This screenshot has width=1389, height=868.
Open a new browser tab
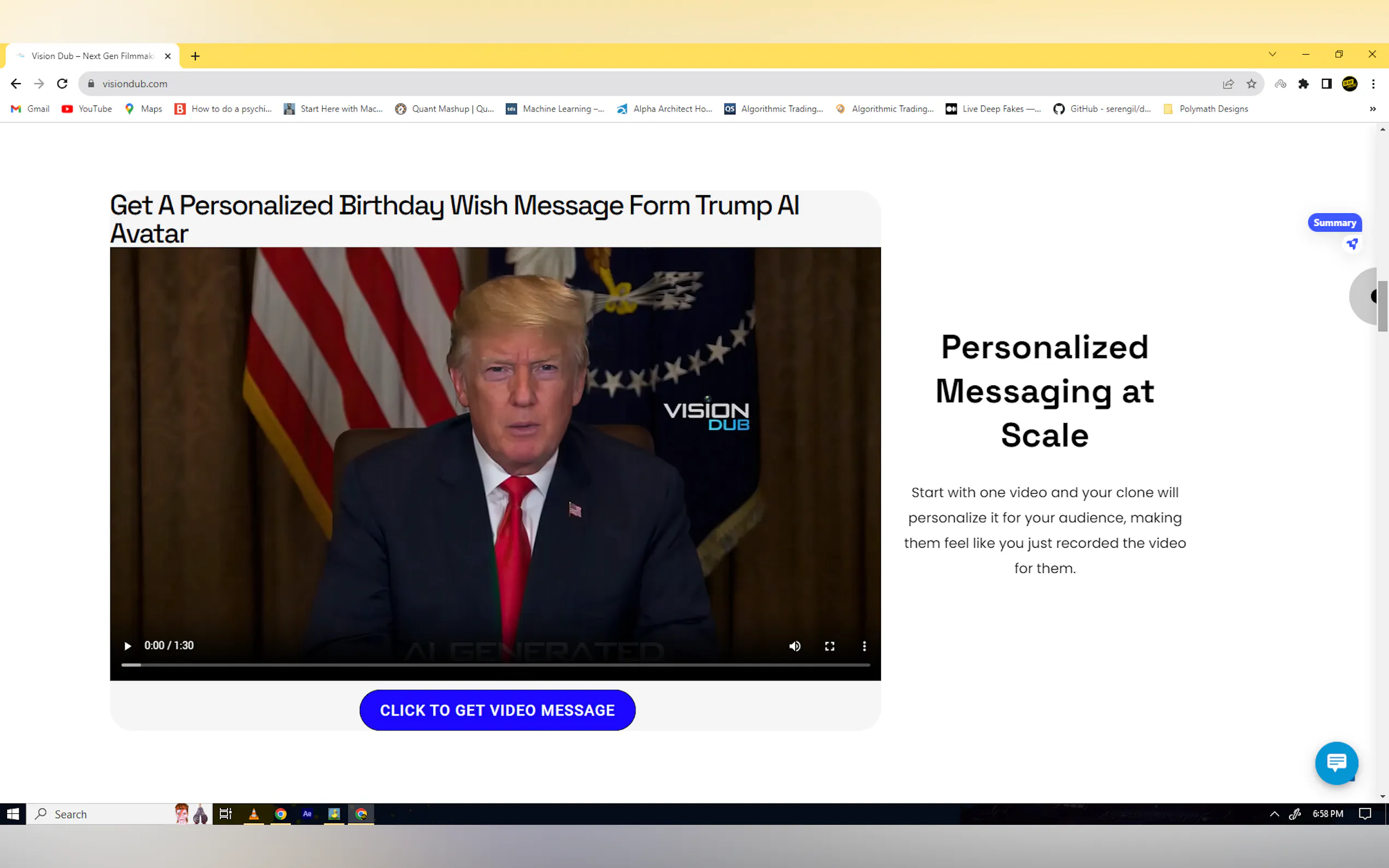[x=195, y=56]
